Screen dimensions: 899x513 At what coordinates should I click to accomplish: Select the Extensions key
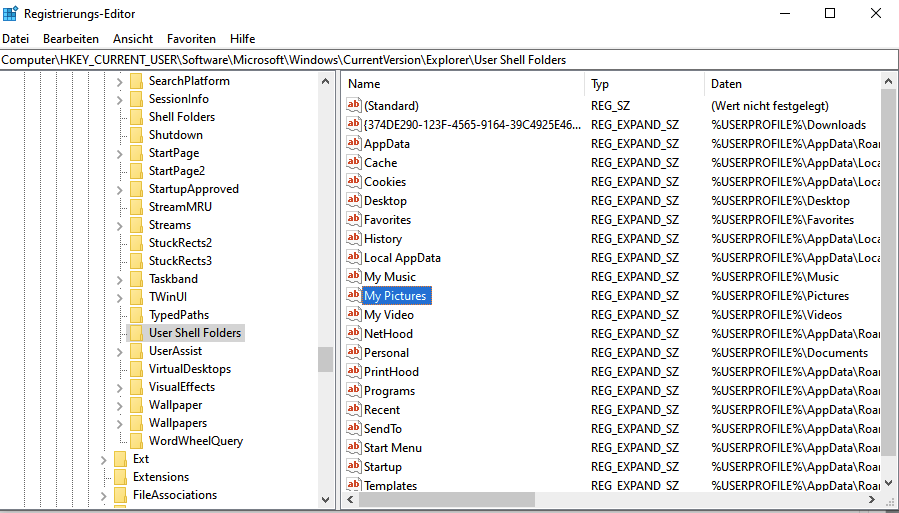[161, 477]
